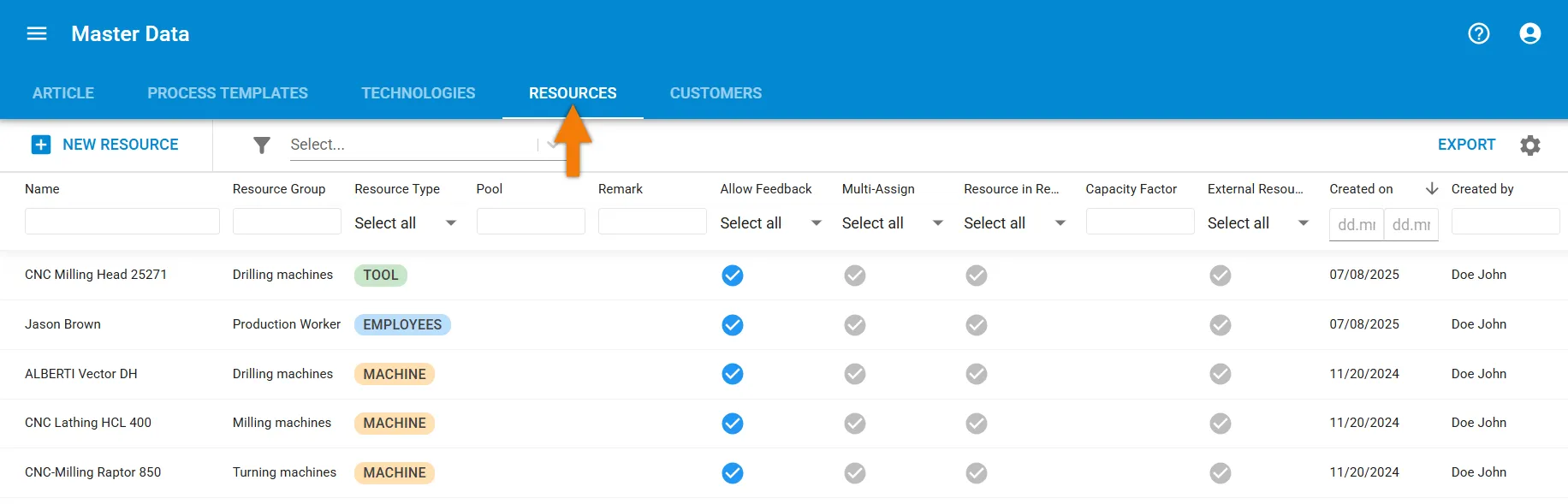Screen dimensions: 1568x504
Task: Switch to the Resources tab
Action: tap(573, 93)
